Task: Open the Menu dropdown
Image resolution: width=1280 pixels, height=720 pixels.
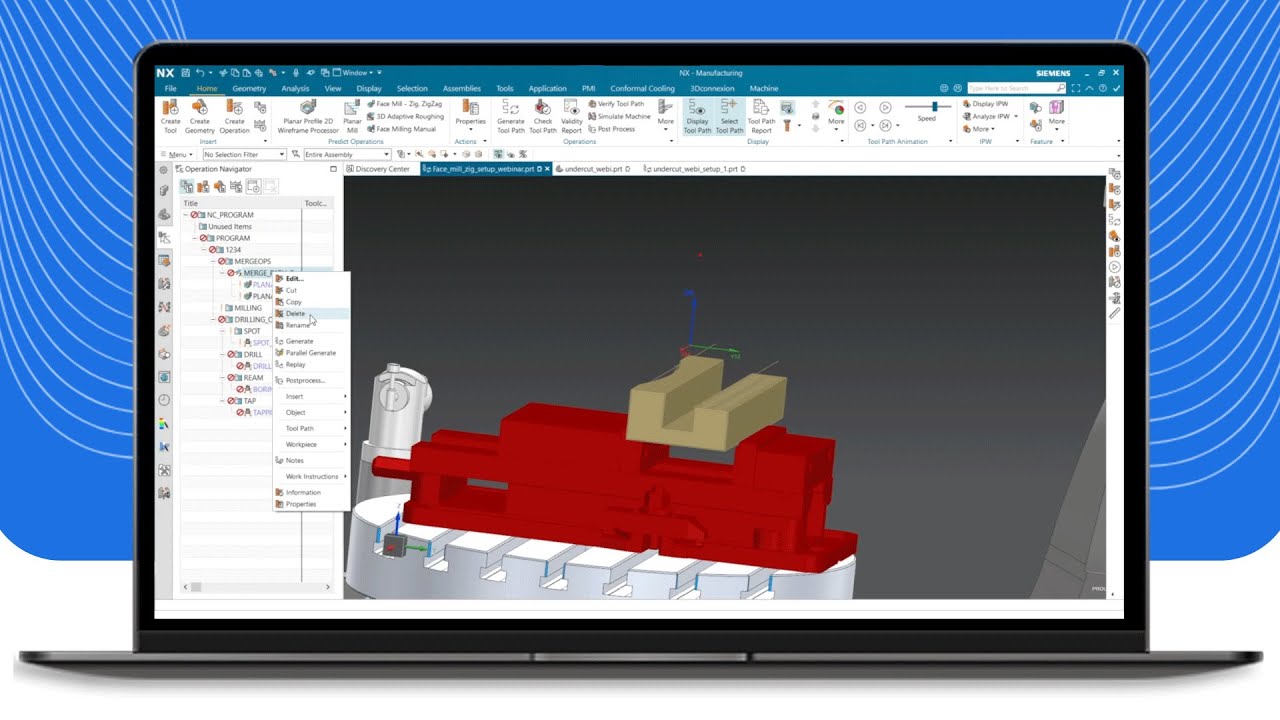Action: [x=177, y=155]
